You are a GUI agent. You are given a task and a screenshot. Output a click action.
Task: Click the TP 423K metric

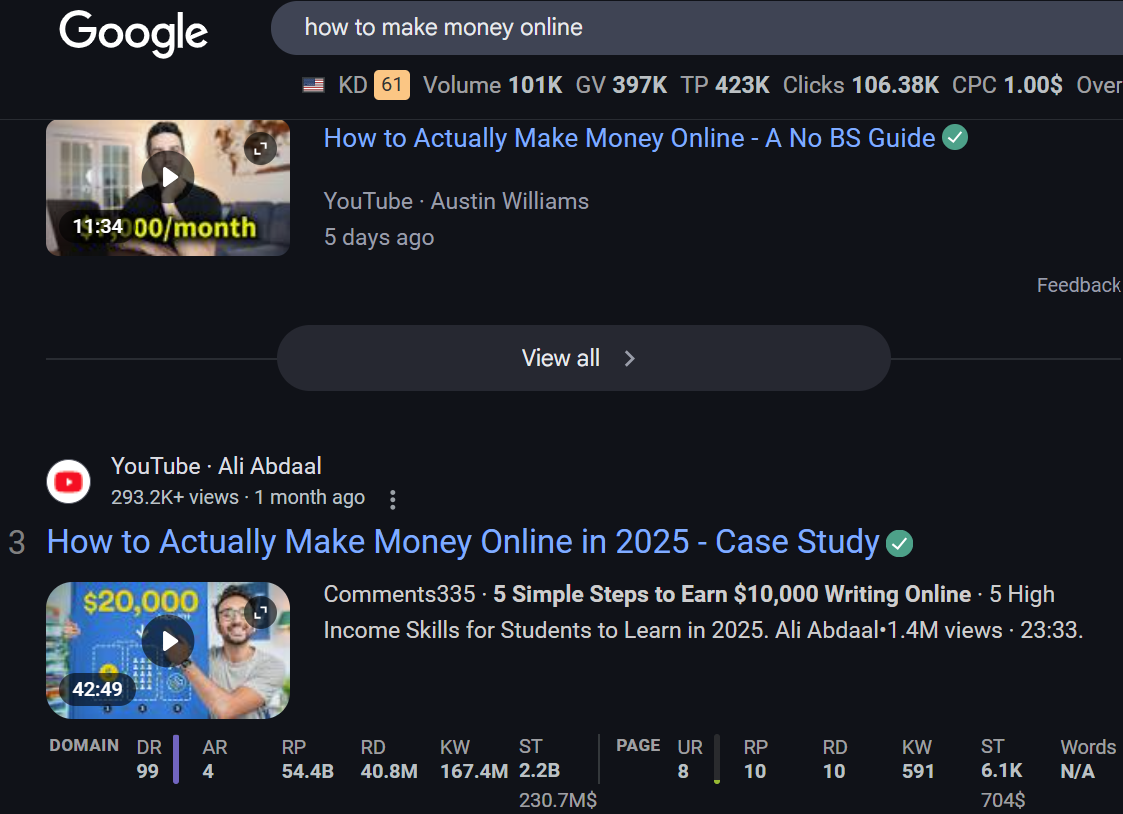[x=725, y=85]
